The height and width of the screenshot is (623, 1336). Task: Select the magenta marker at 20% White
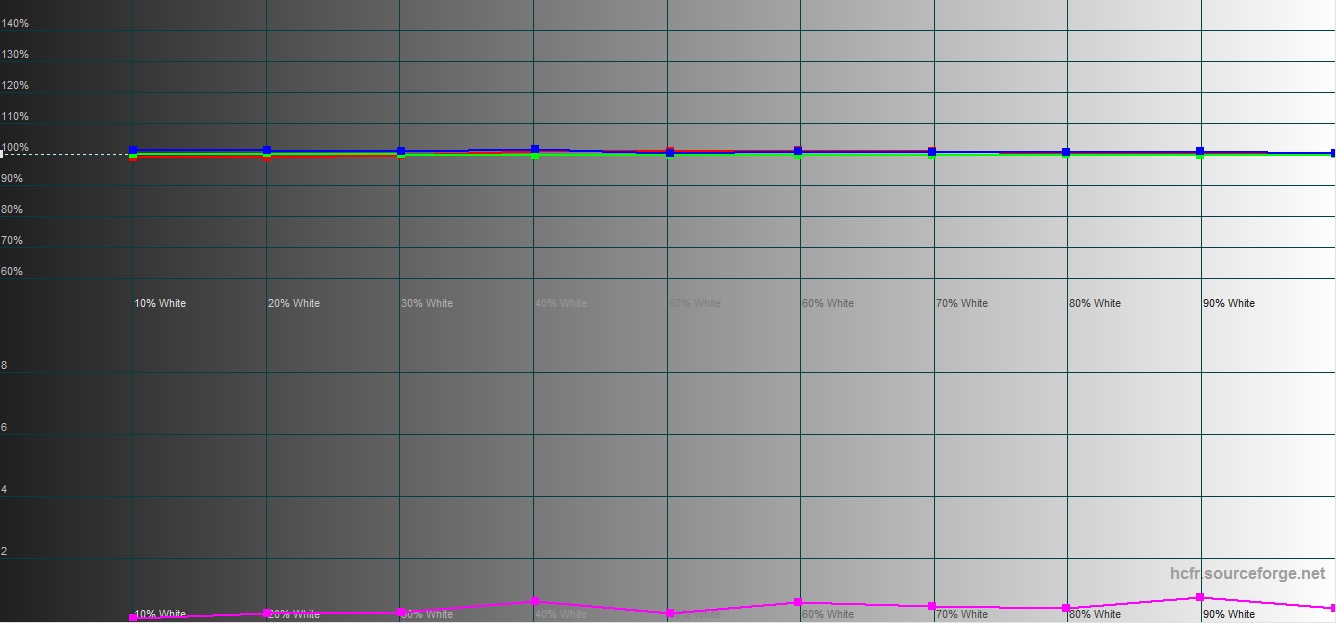pos(267,612)
